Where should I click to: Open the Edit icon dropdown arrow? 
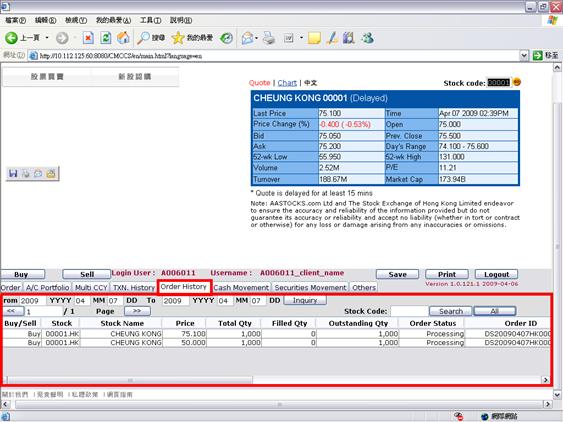point(301,38)
